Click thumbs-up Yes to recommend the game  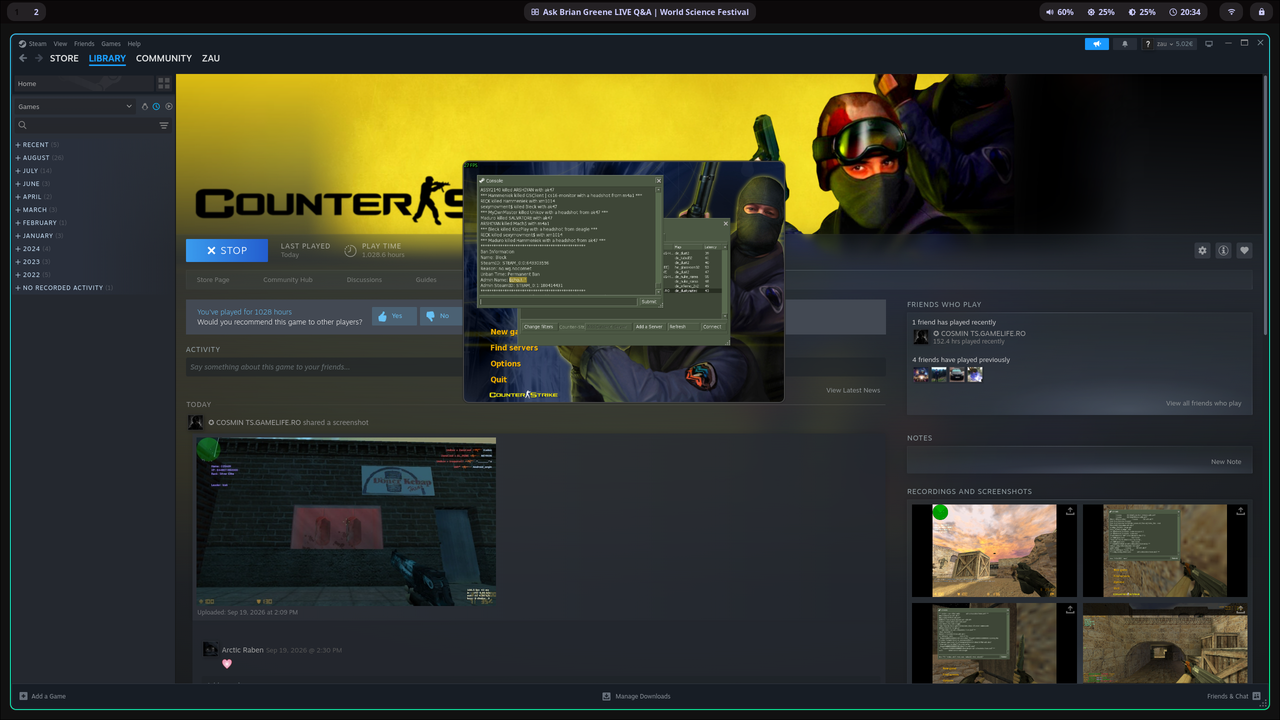[394, 316]
